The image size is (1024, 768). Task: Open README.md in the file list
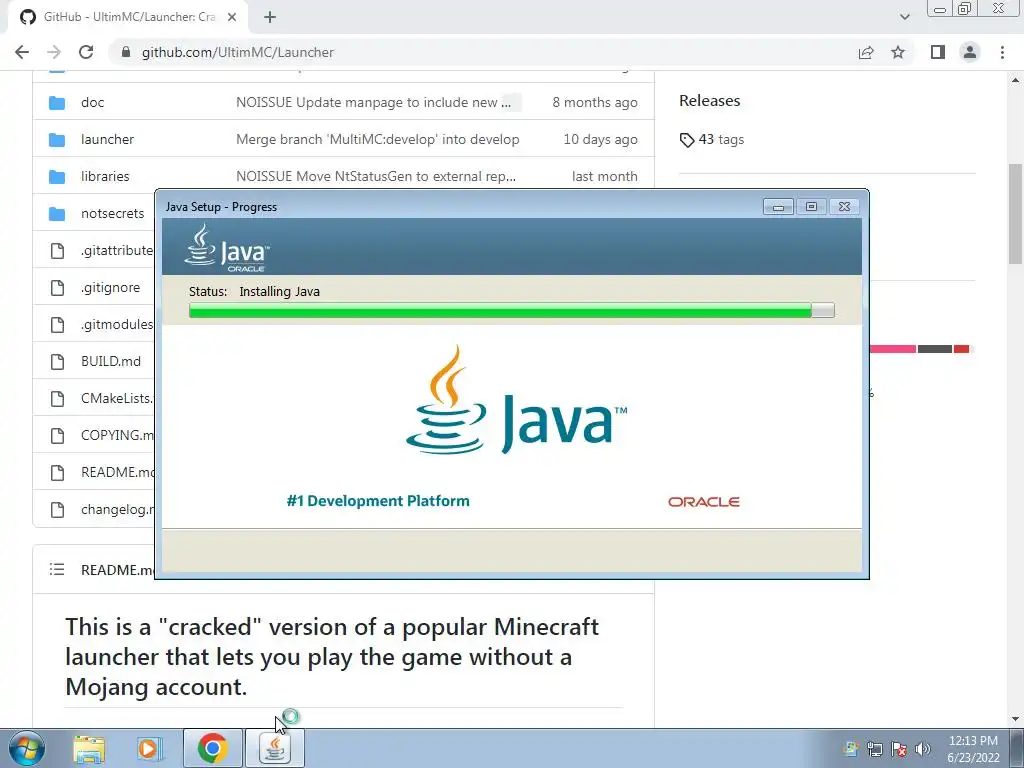(118, 472)
